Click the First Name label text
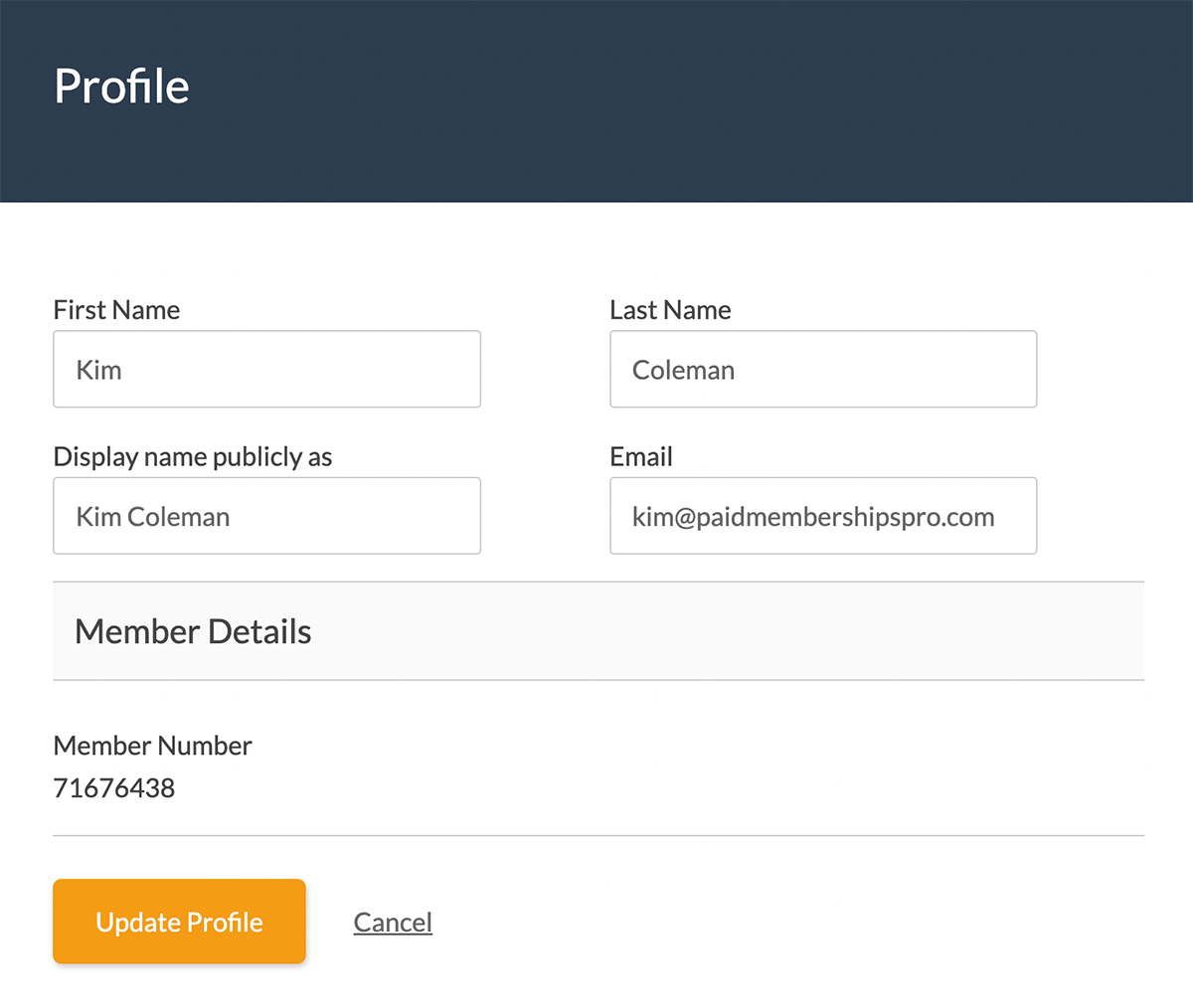 point(116,309)
